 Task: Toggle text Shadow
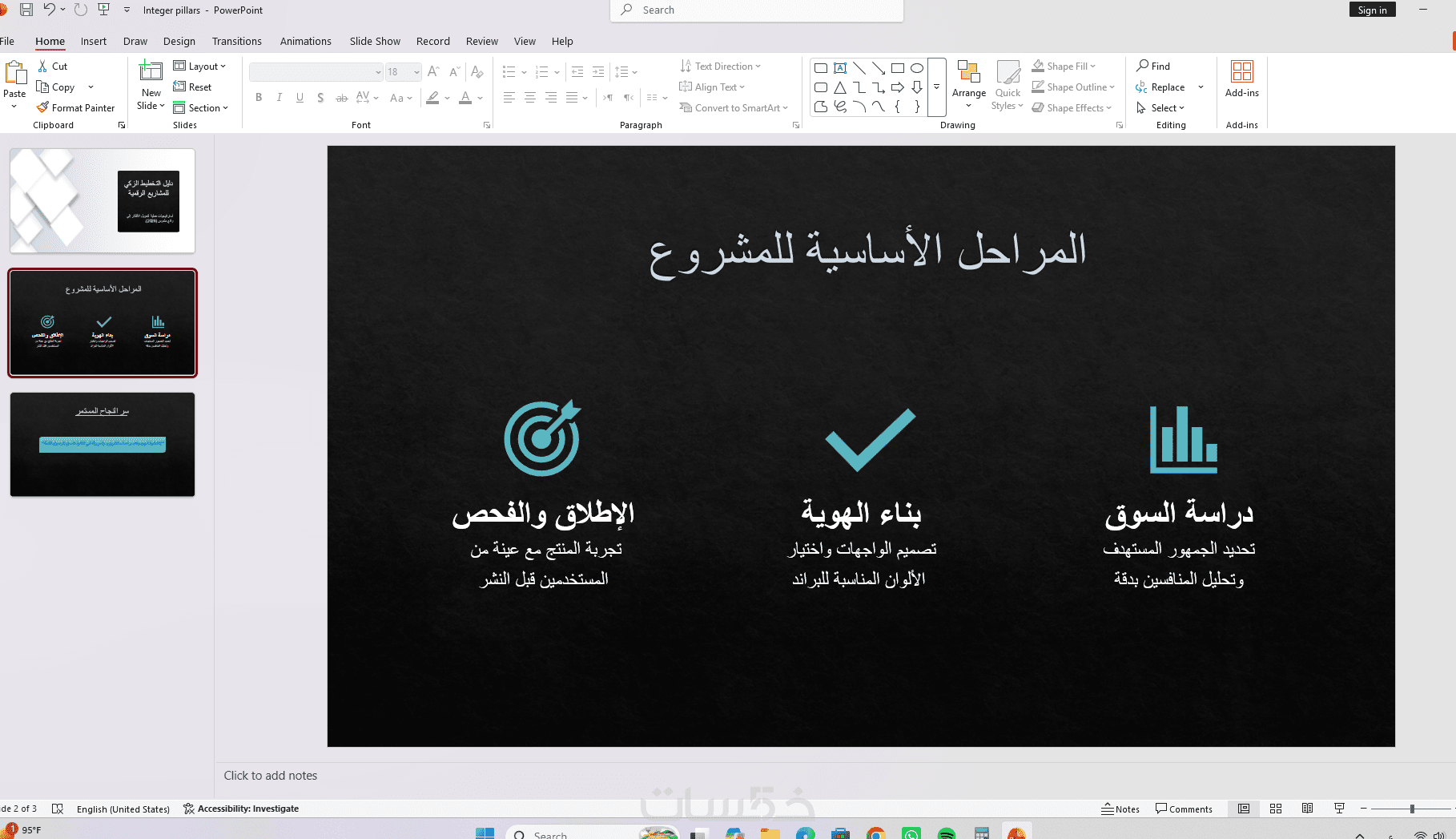[x=320, y=98]
